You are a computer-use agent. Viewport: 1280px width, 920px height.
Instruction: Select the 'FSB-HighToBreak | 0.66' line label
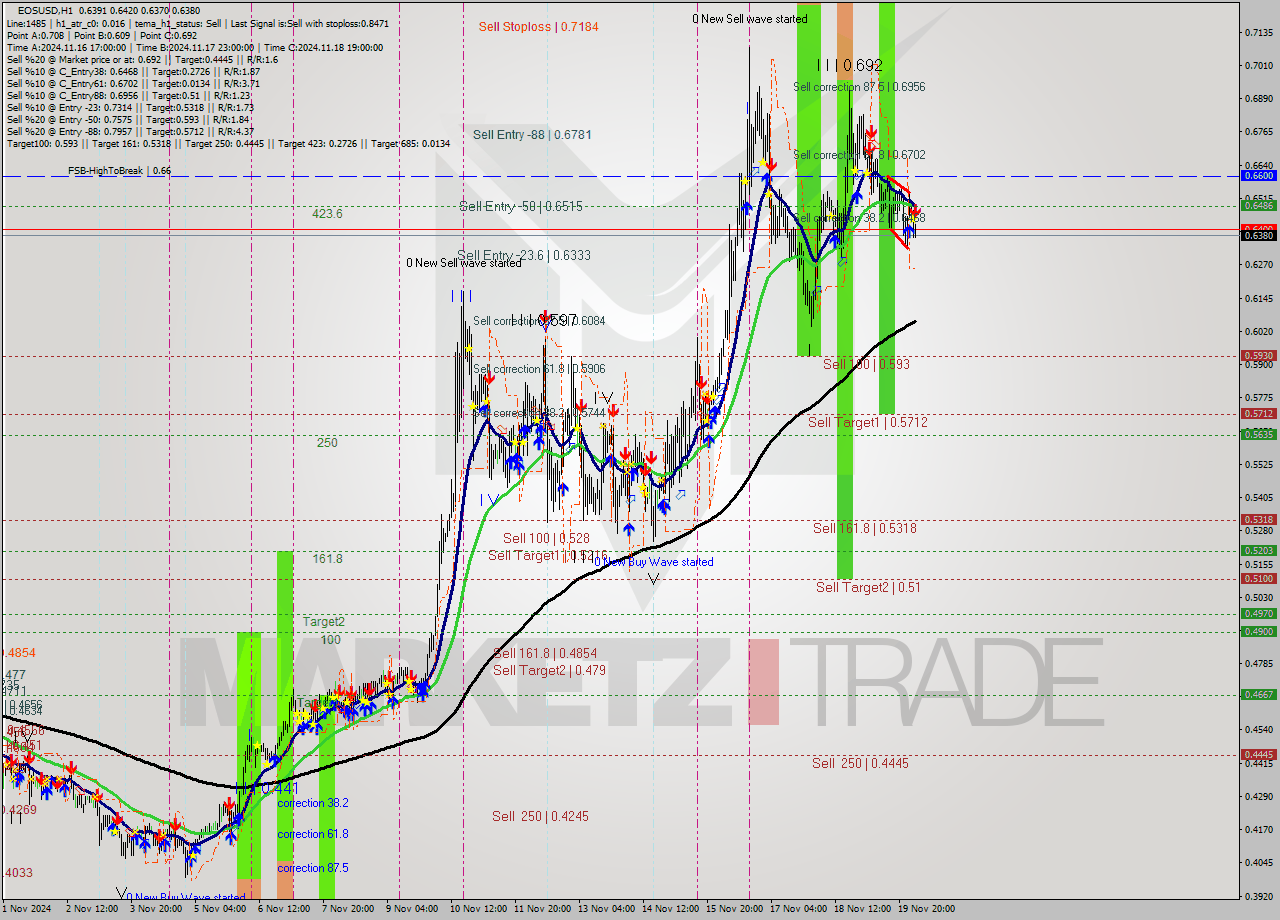[120, 171]
